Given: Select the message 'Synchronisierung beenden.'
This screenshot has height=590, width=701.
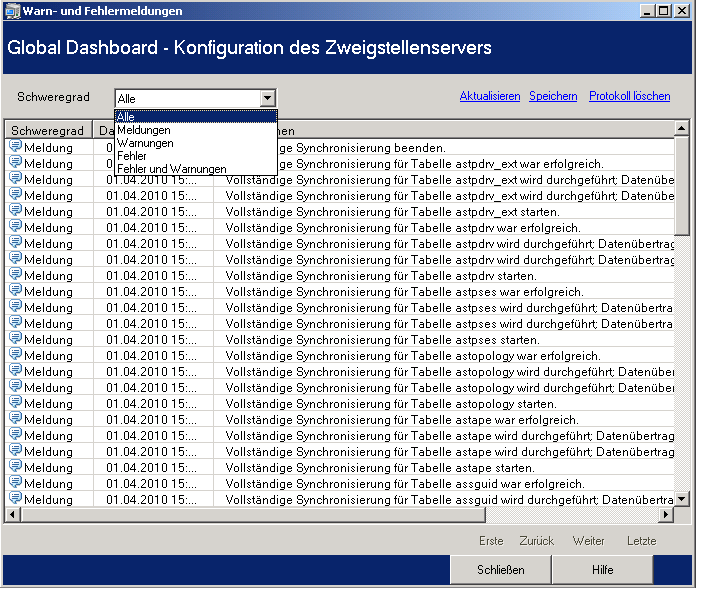Looking at the screenshot, I should click(362, 148).
